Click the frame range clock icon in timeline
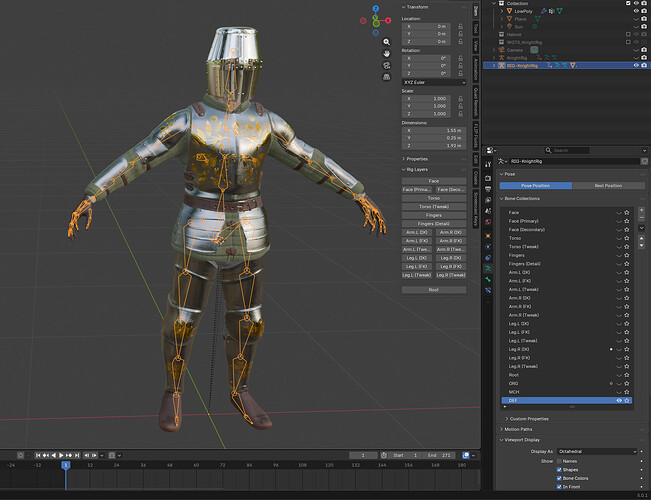 pos(384,455)
